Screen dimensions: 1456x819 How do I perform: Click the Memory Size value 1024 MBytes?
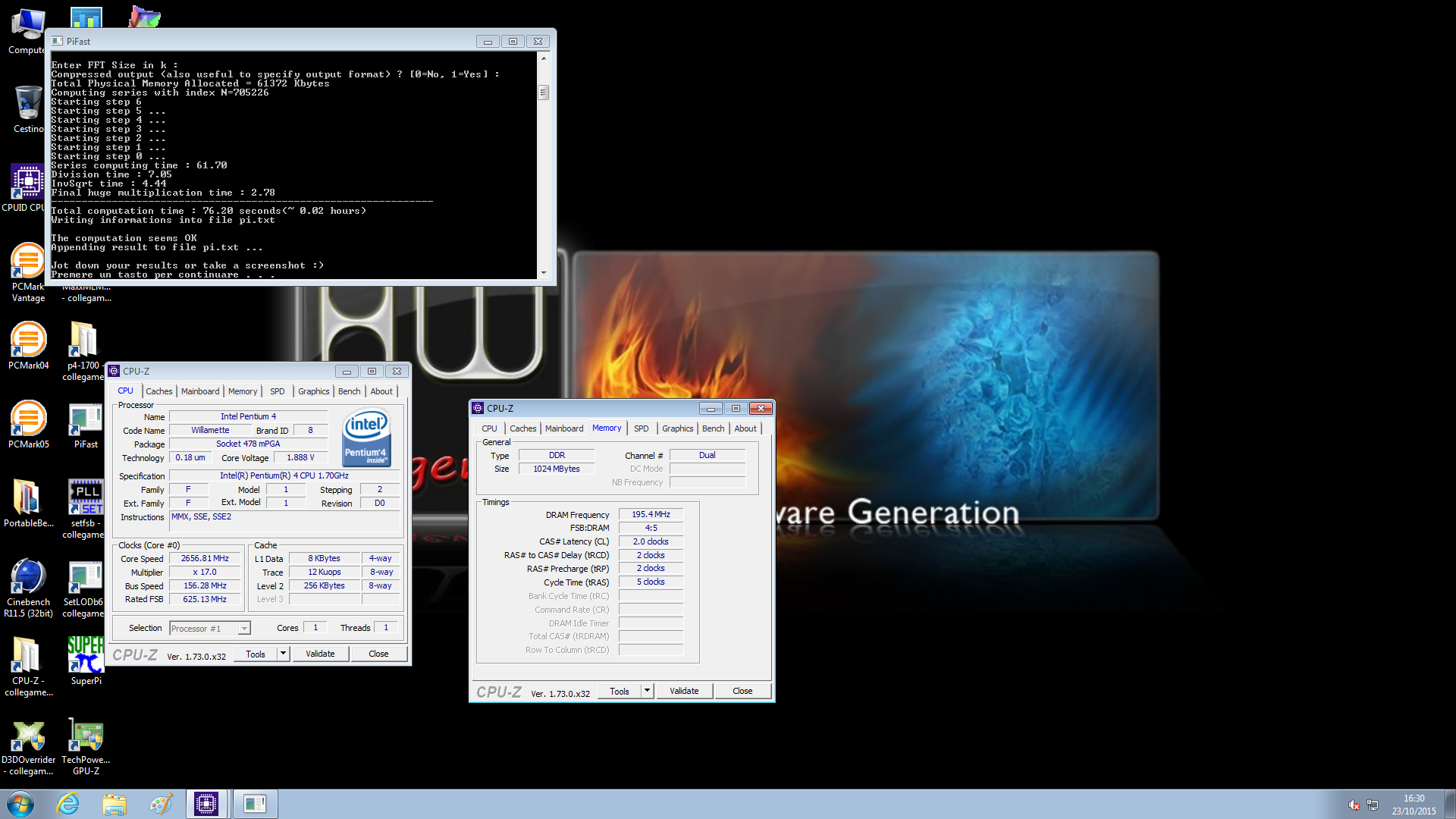click(x=557, y=469)
